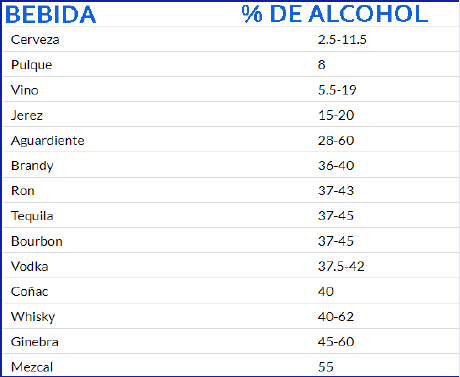Click the 37.5-42 value for Vodka
460x377 pixels.
coord(341,266)
